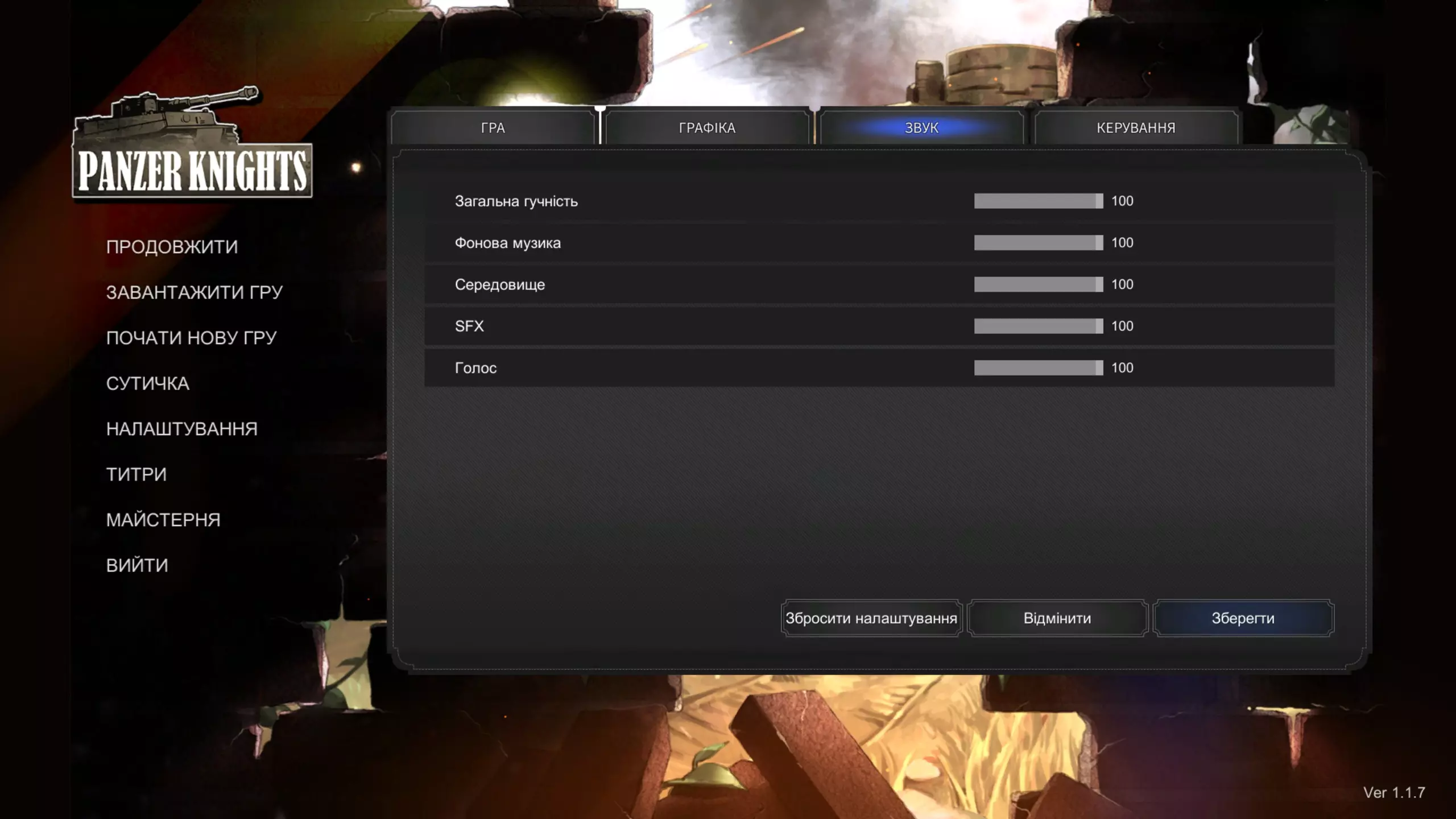Select ЗАВАНТАЖИТИ ГРУ menu item

pyautogui.click(x=194, y=292)
